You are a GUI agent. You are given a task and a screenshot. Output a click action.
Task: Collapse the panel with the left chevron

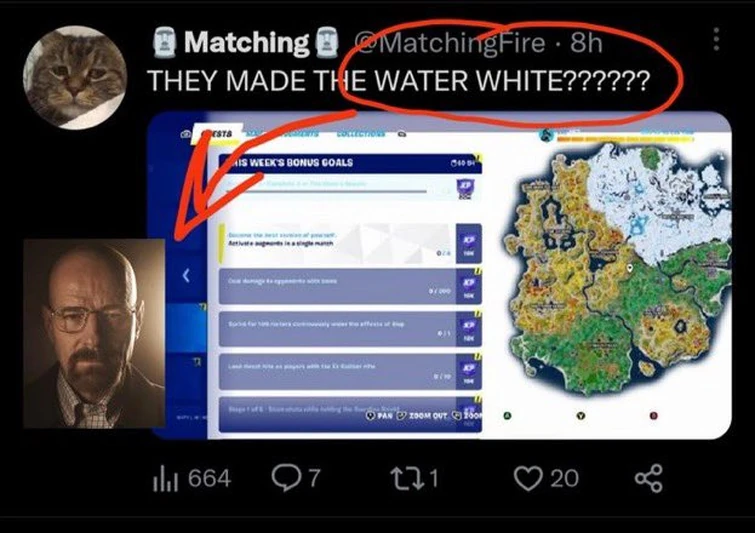click(x=186, y=275)
